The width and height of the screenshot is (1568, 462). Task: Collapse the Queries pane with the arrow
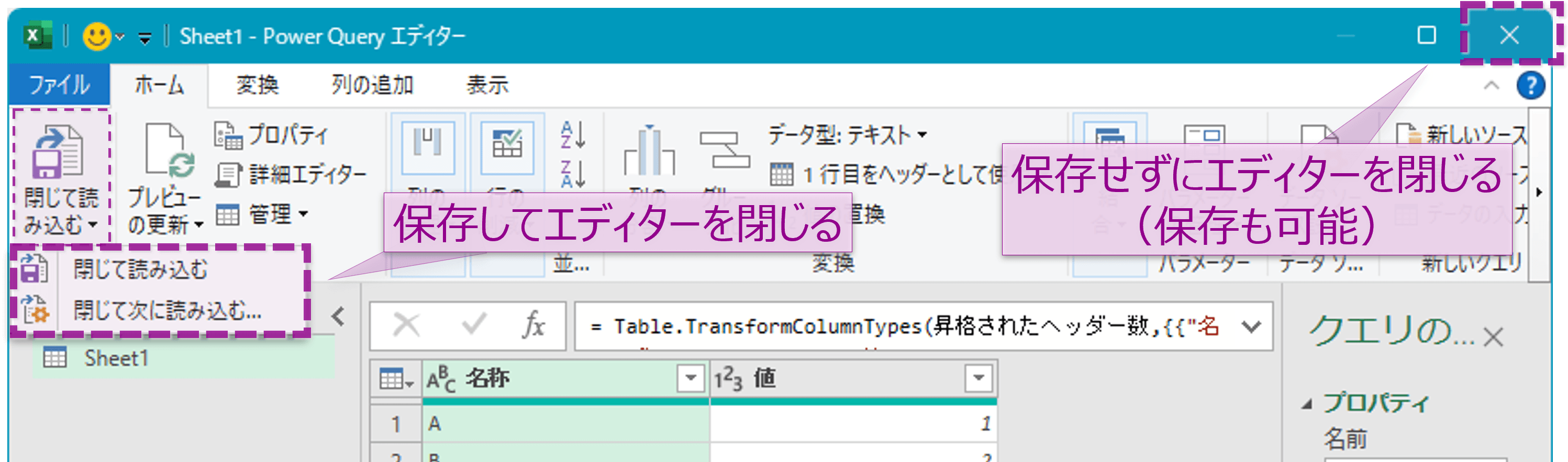pos(338,317)
